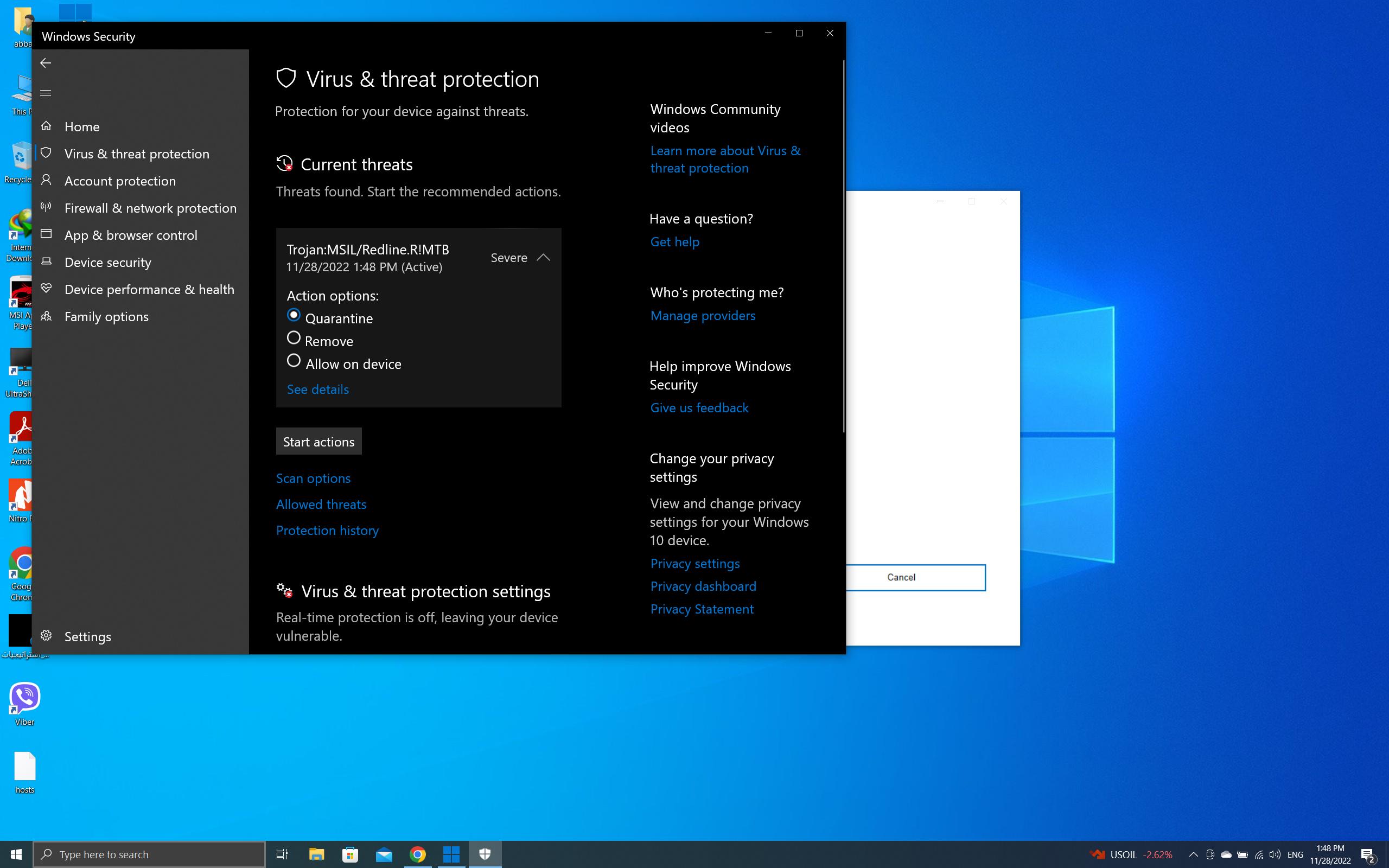This screenshot has width=1389, height=868.
Task: Go to Account protection section
Action: [x=120, y=181]
